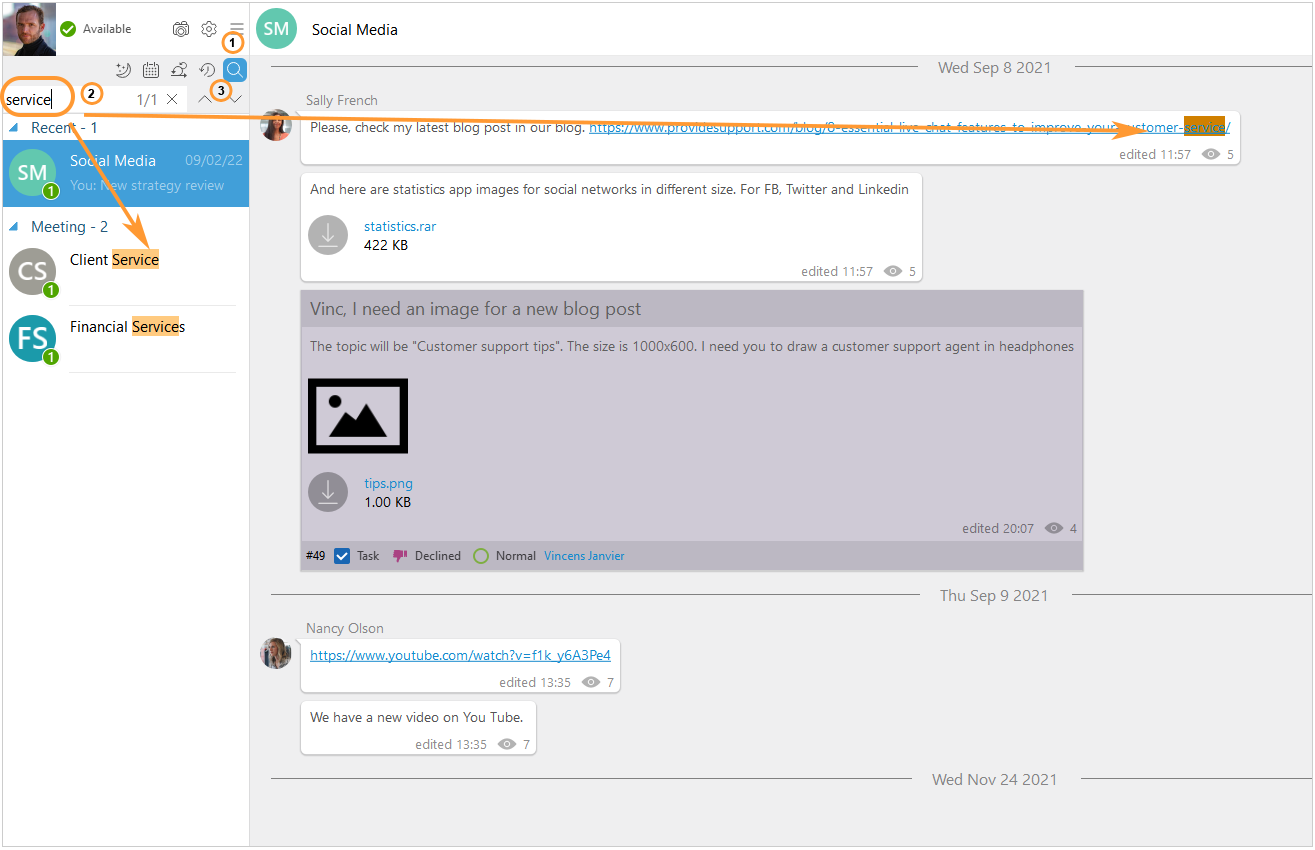Click the Vincens Janvier assignee link

[x=584, y=556]
